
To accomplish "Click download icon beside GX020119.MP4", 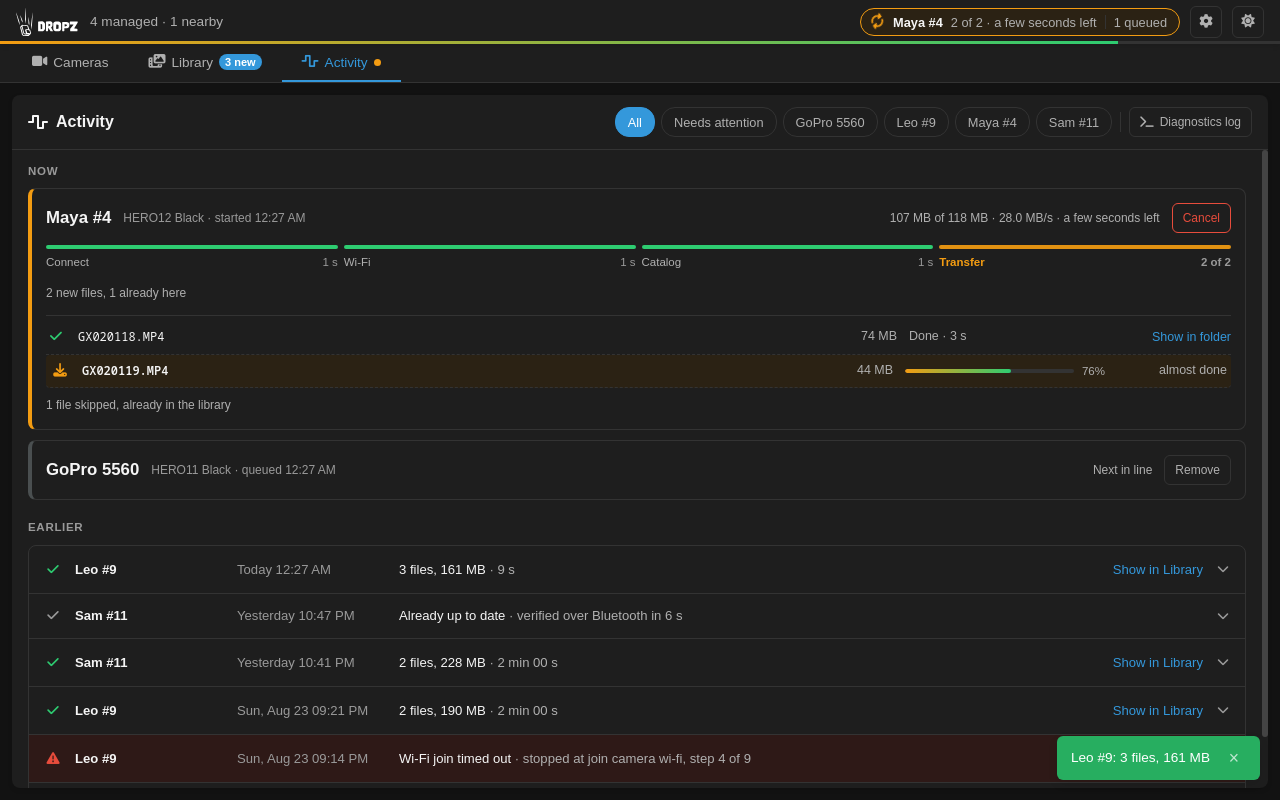I will pos(60,370).
